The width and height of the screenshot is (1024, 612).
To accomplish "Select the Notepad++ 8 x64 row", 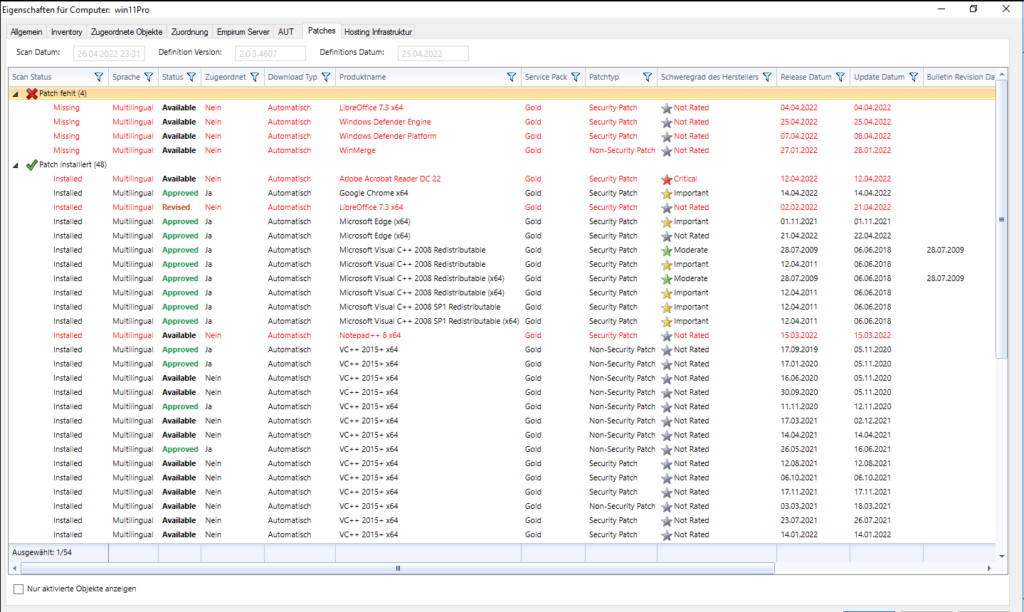I will point(502,336).
